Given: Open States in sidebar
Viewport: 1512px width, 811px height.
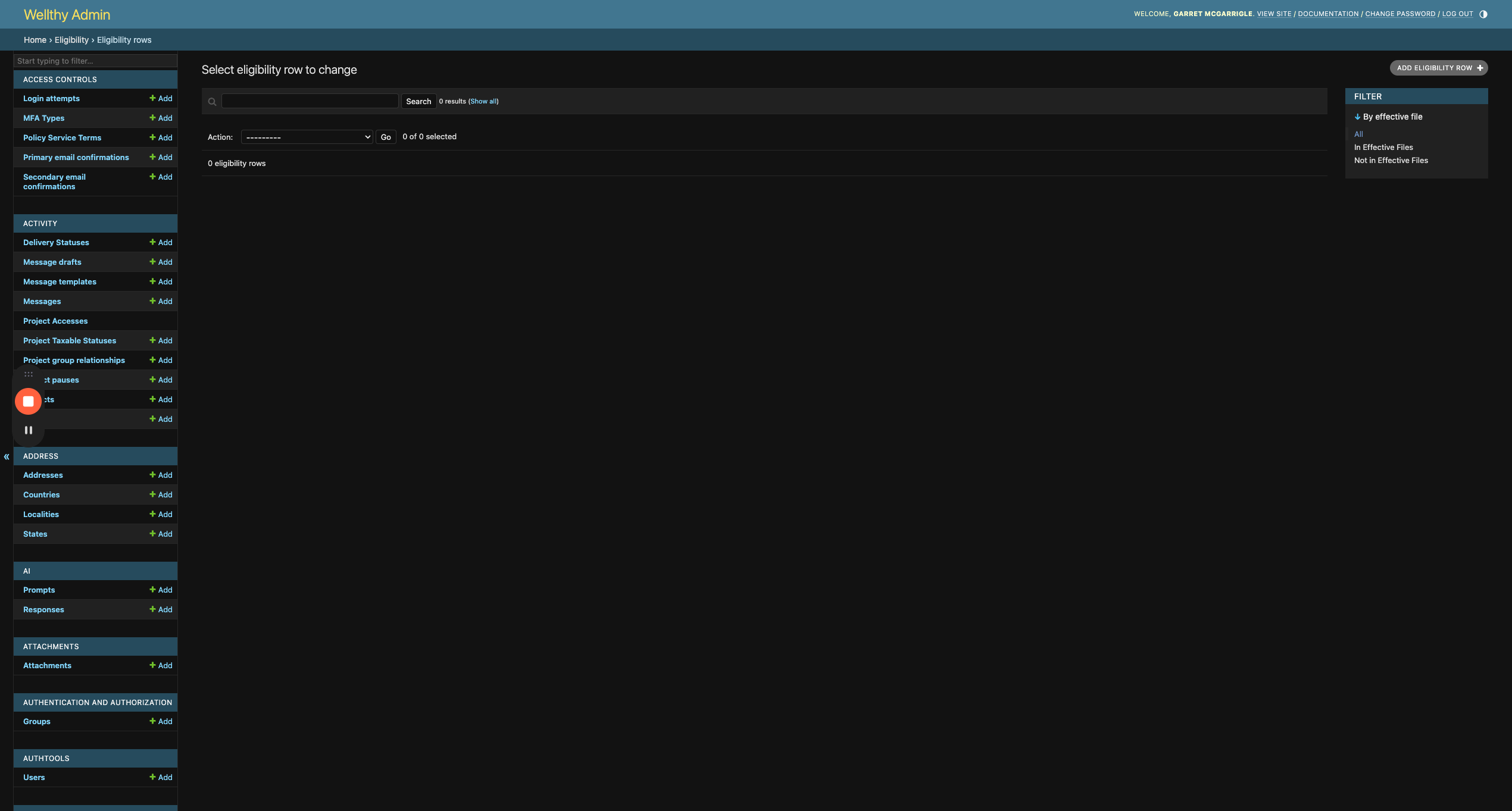Looking at the screenshot, I should 35,534.
